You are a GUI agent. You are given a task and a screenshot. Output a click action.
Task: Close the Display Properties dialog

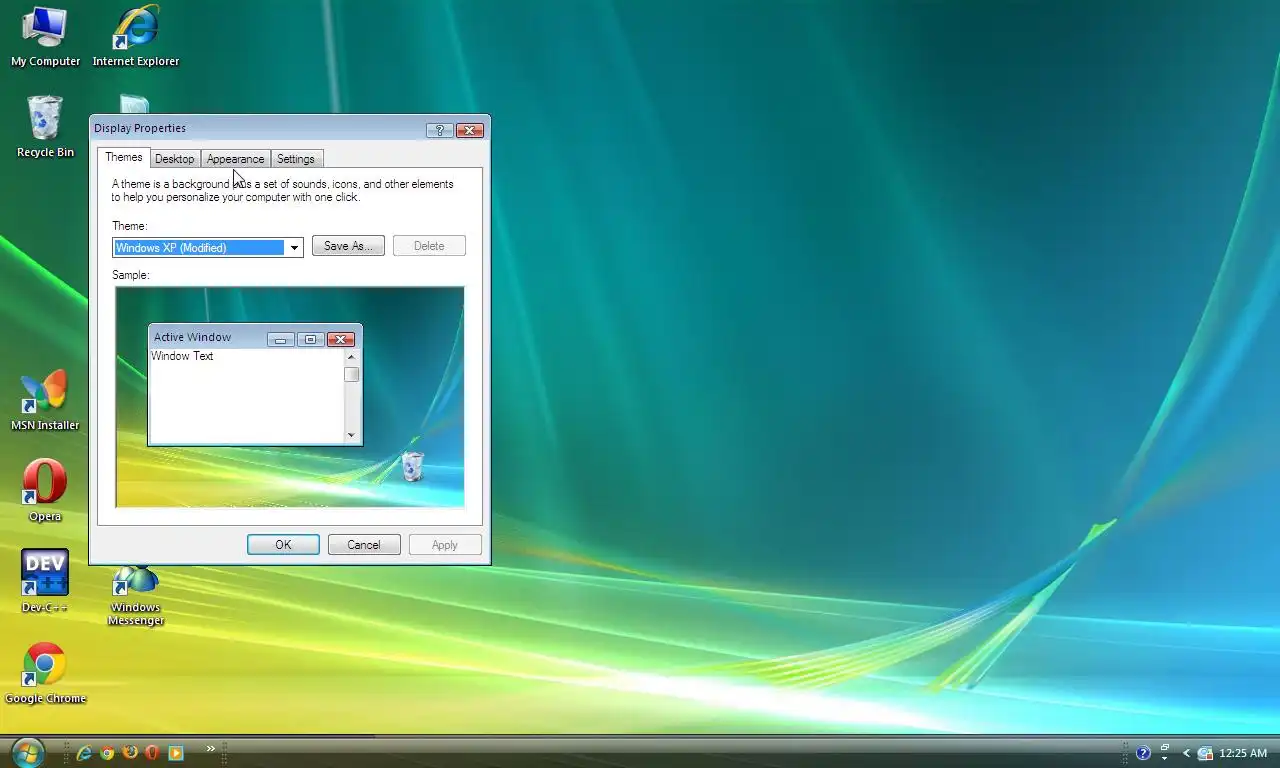click(x=470, y=130)
